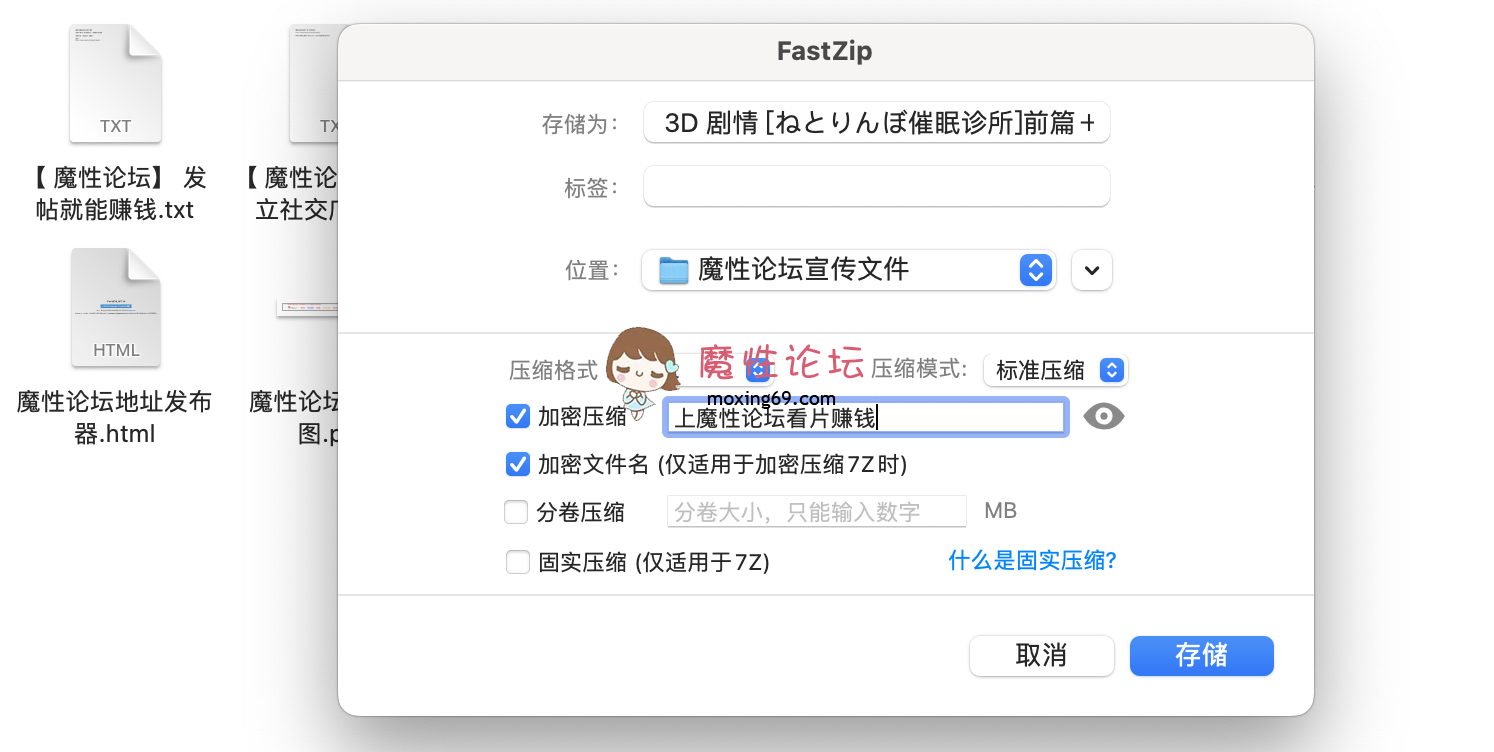Image resolution: width=1494 pixels, height=752 pixels.
Task: Uncheck the 加密压缩 checkbox
Action: (518, 416)
